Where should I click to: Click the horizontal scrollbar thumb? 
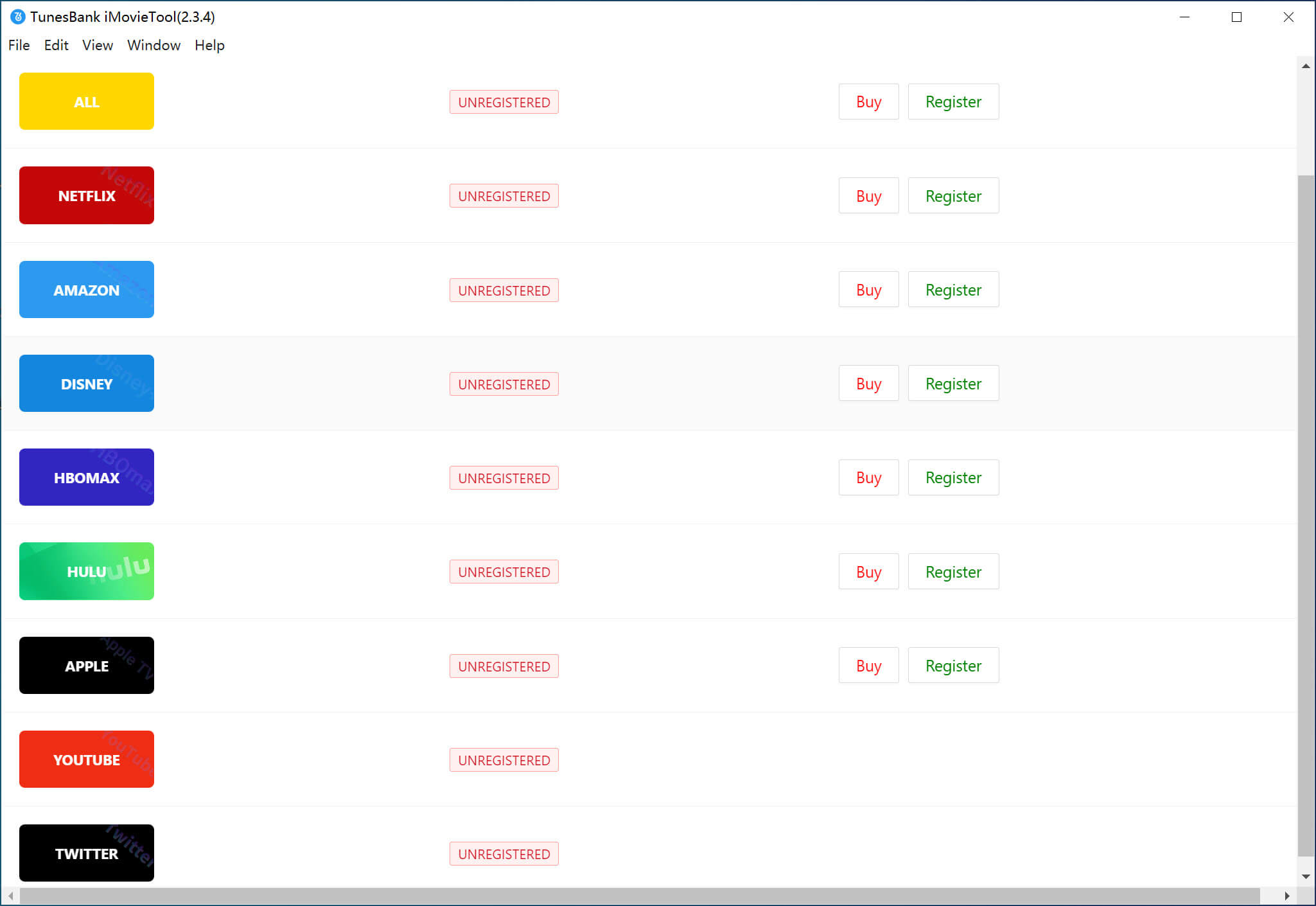[640, 896]
